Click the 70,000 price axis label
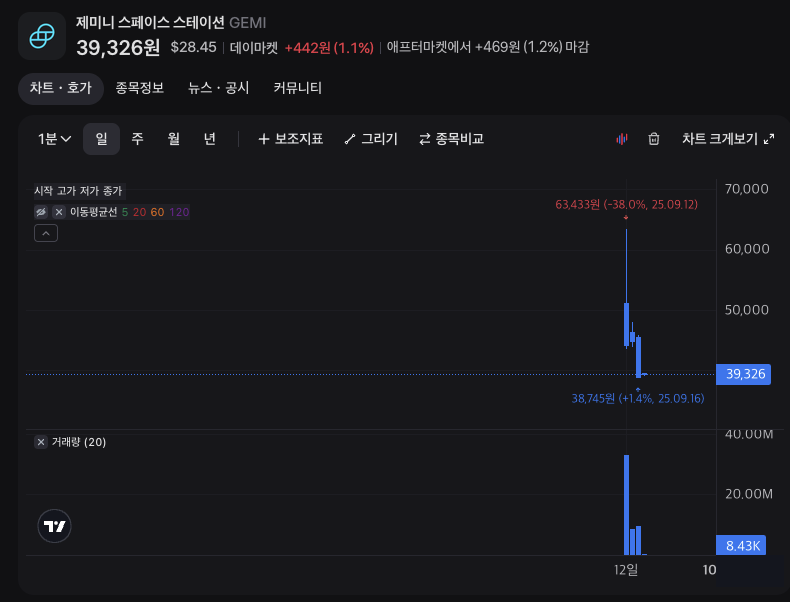 [x=747, y=189]
